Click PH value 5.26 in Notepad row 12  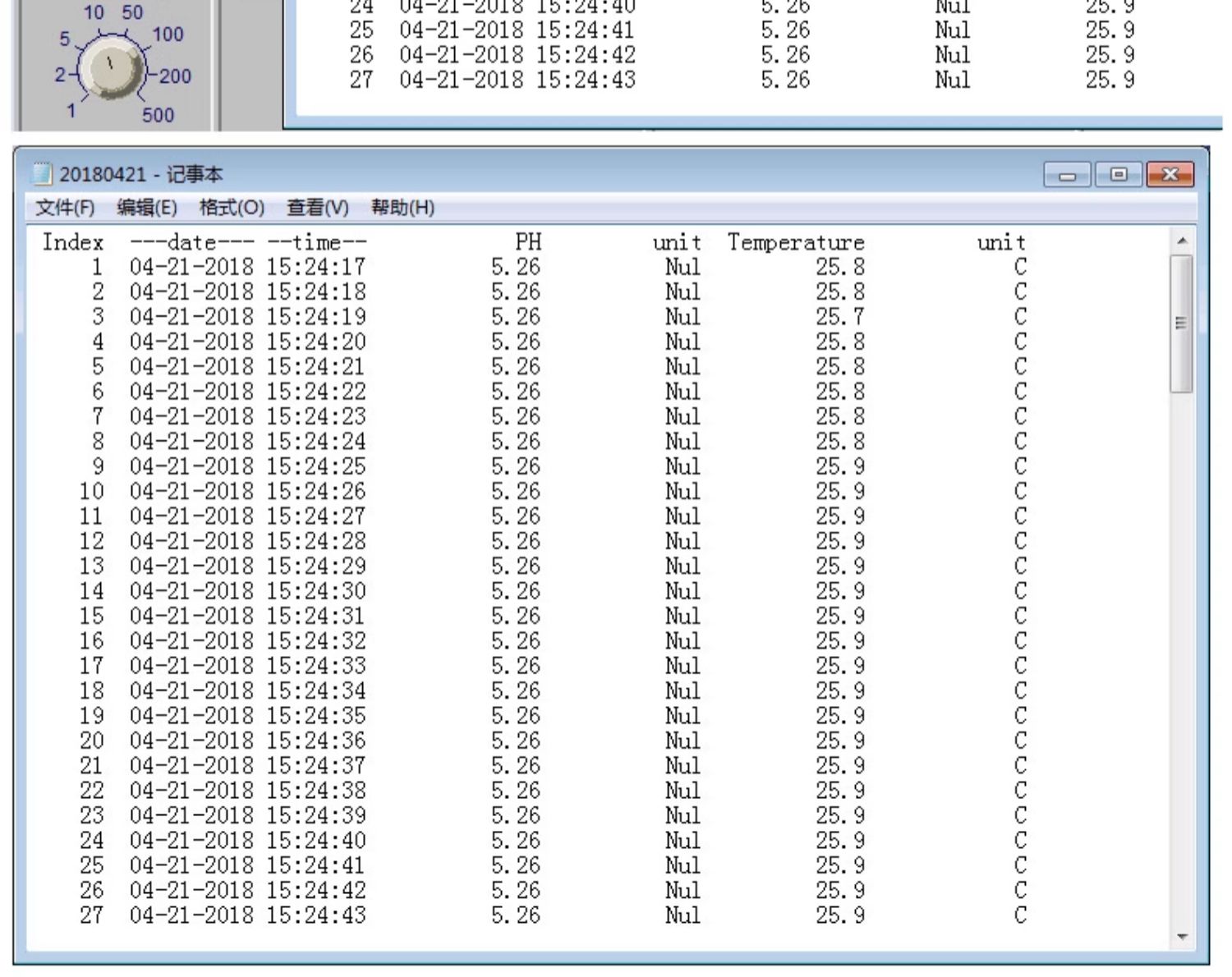(x=516, y=541)
